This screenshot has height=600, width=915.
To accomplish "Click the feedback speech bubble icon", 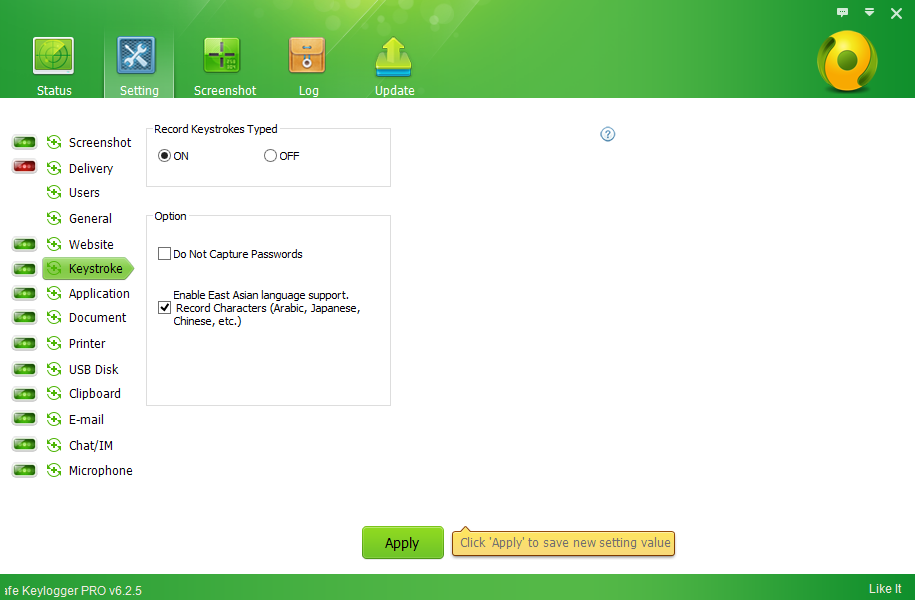I will click(842, 12).
